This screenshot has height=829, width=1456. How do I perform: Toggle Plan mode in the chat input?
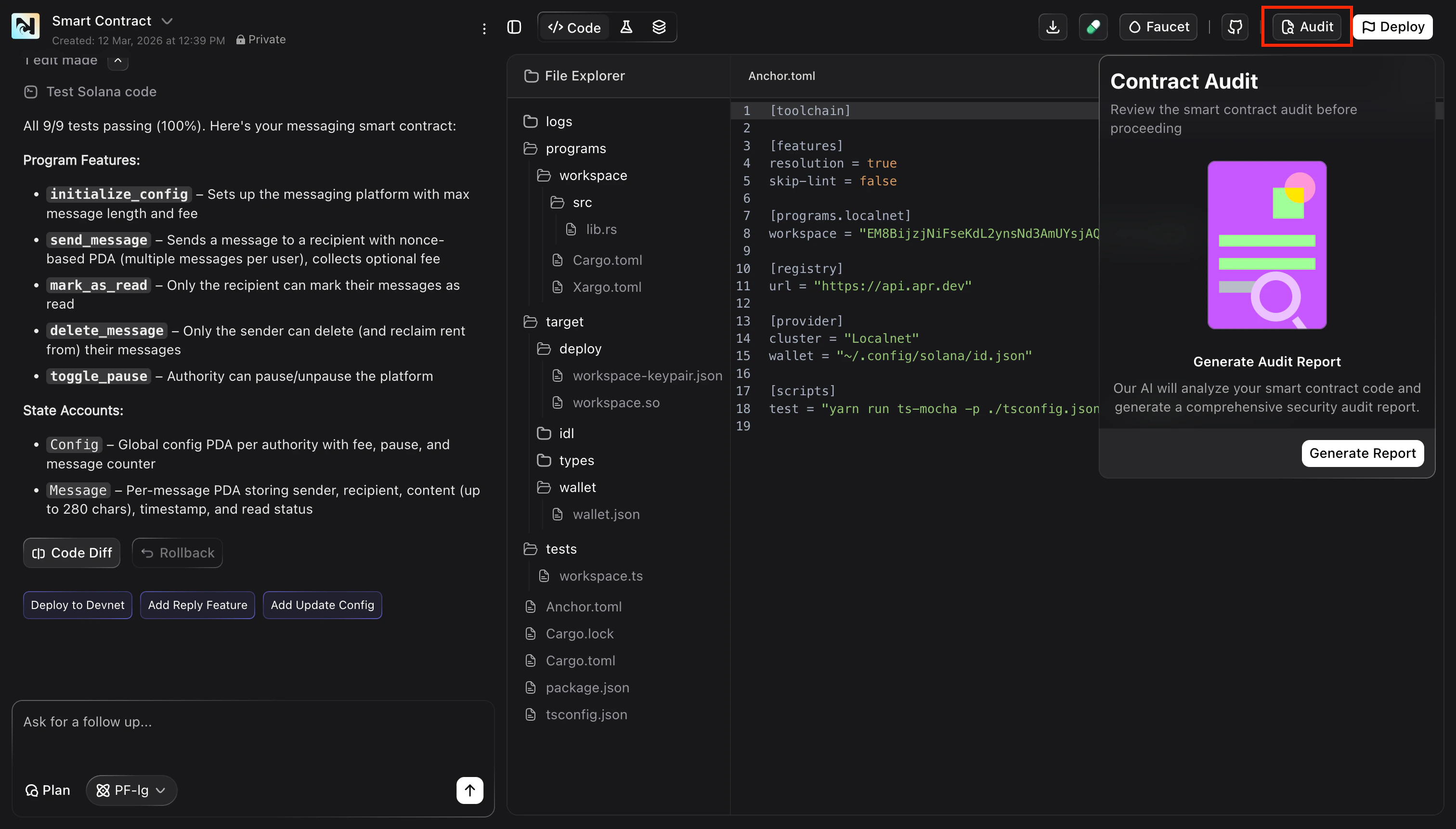click(x=48, y=790)
